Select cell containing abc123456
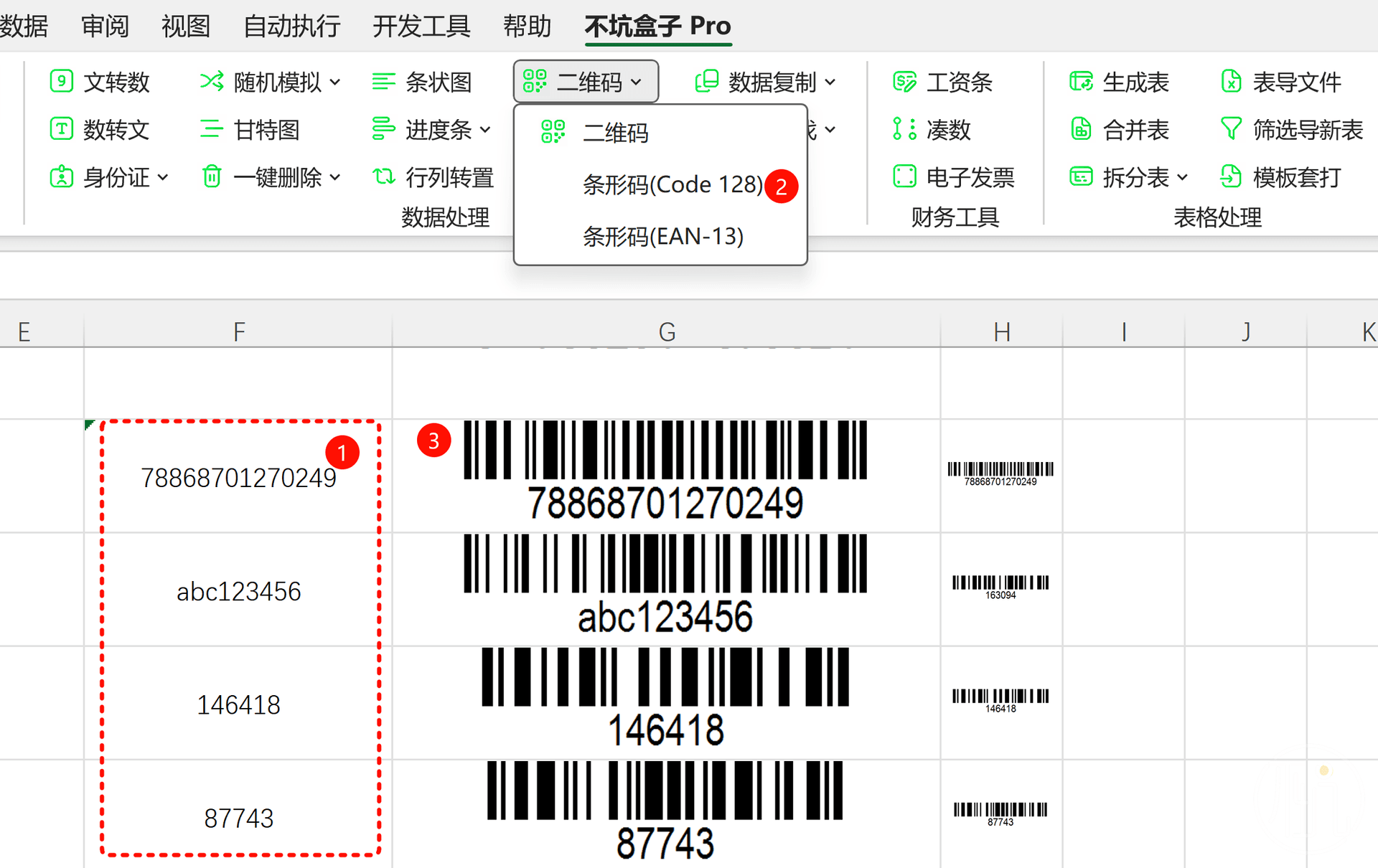This screenshot has height=868, width=1378. [238, 590]
